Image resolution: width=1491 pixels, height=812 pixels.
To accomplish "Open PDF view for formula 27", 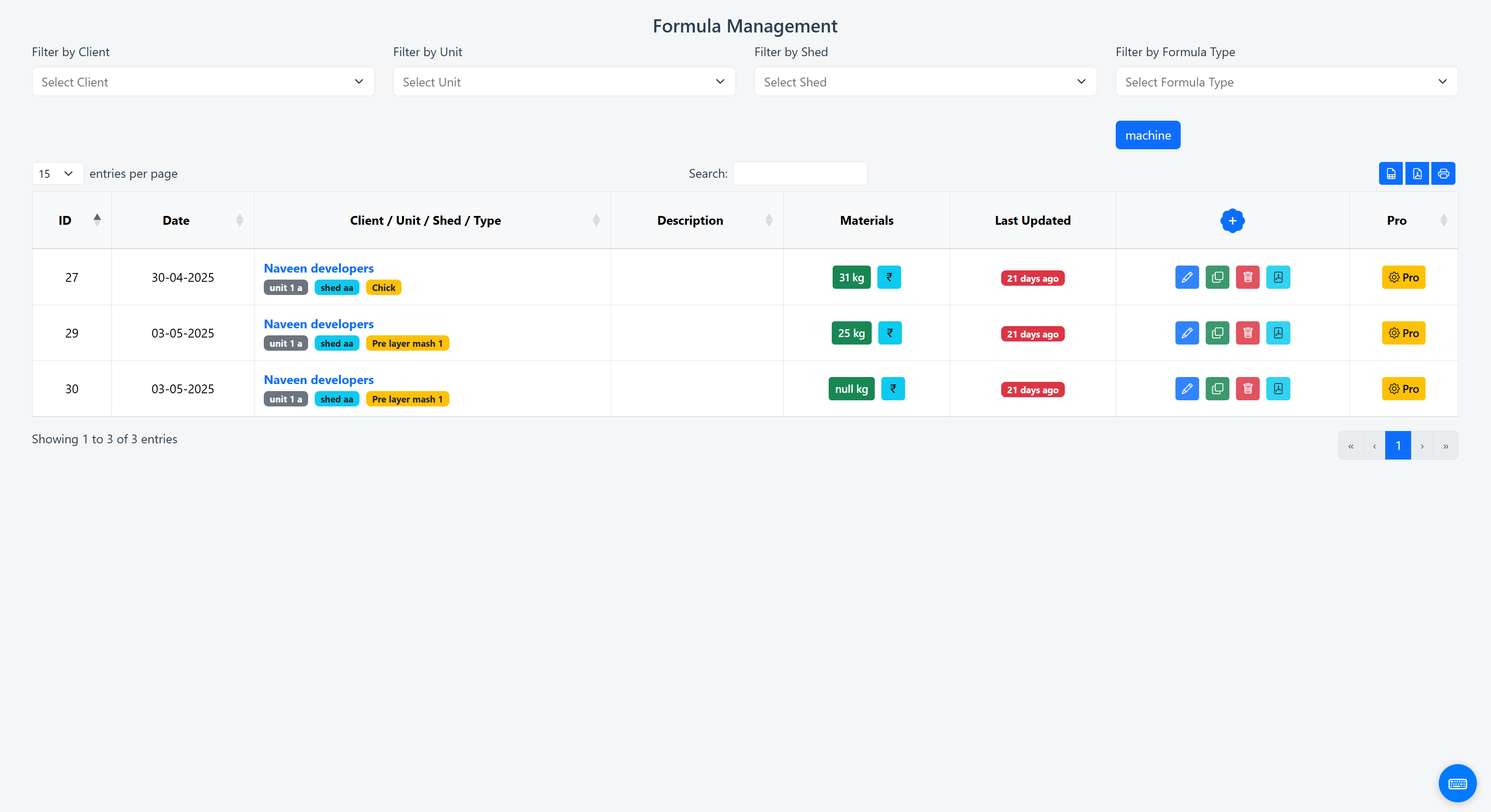I will (1279, 277).
